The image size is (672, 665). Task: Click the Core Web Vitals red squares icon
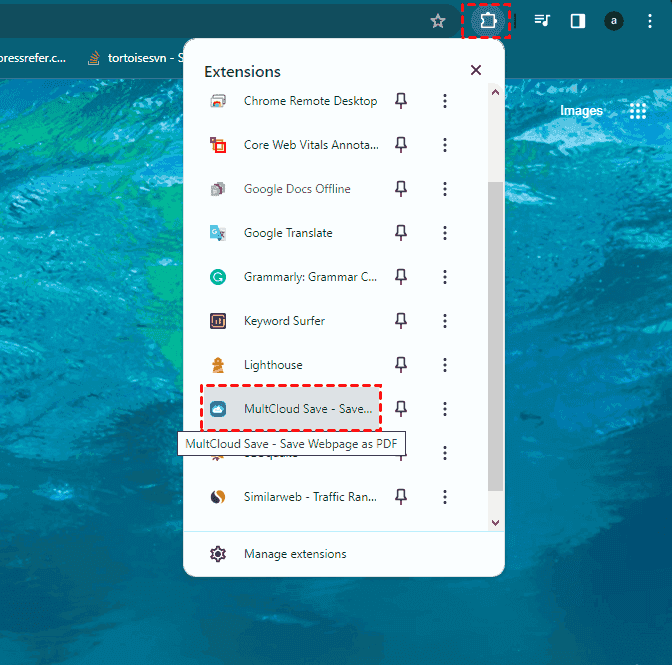click(x=218, y=145)
